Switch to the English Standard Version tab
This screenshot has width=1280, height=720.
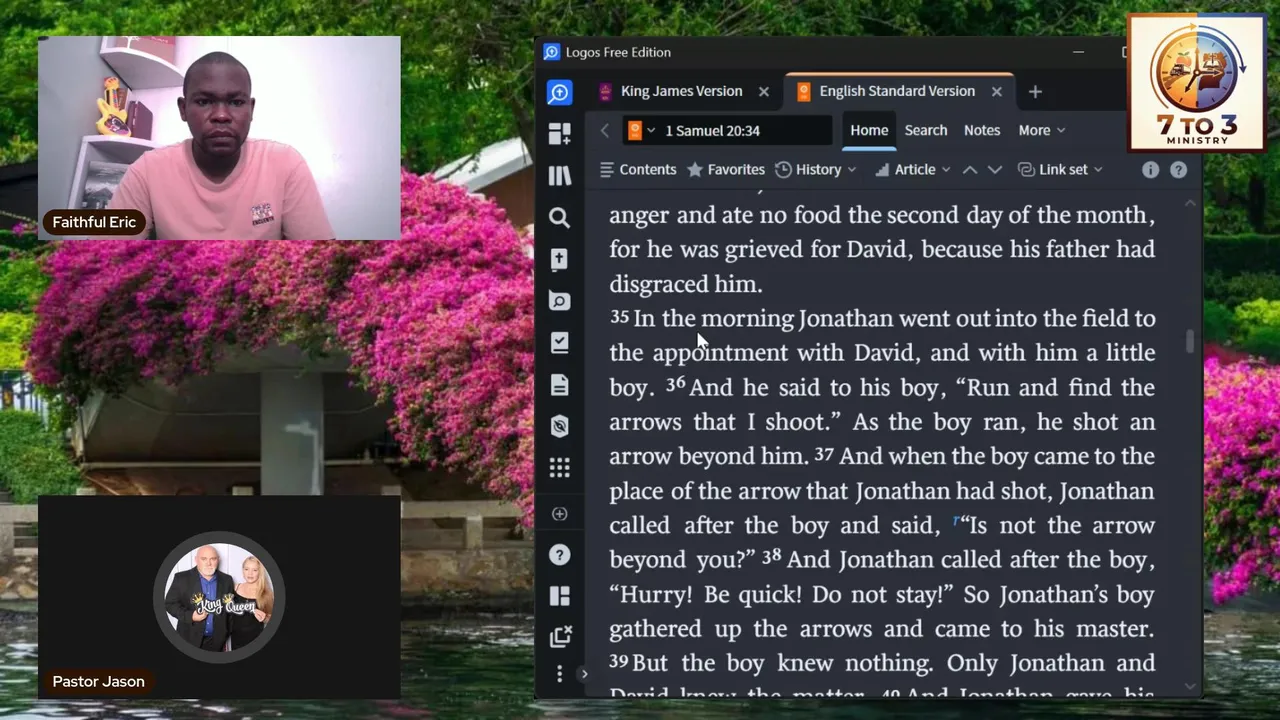(897, 91)
